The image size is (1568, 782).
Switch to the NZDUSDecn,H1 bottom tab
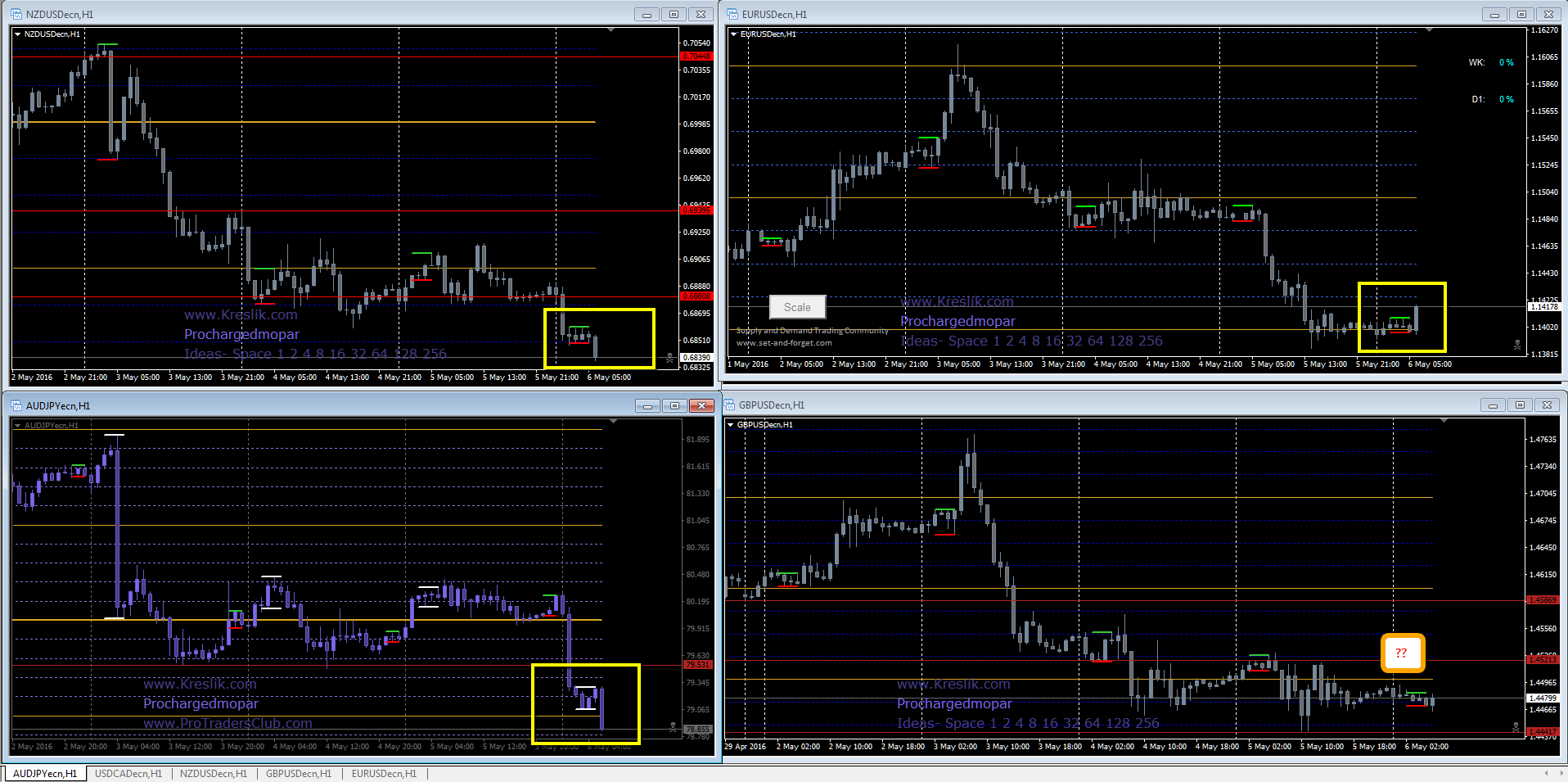click(214, 773)
